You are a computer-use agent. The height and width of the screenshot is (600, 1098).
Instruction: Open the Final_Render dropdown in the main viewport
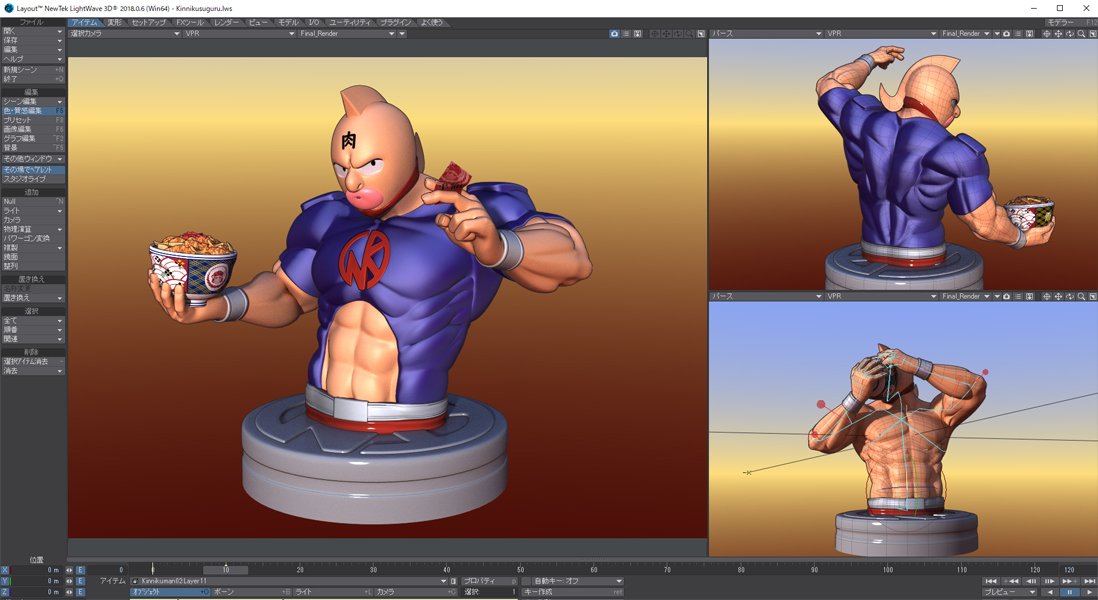(347, 34)
